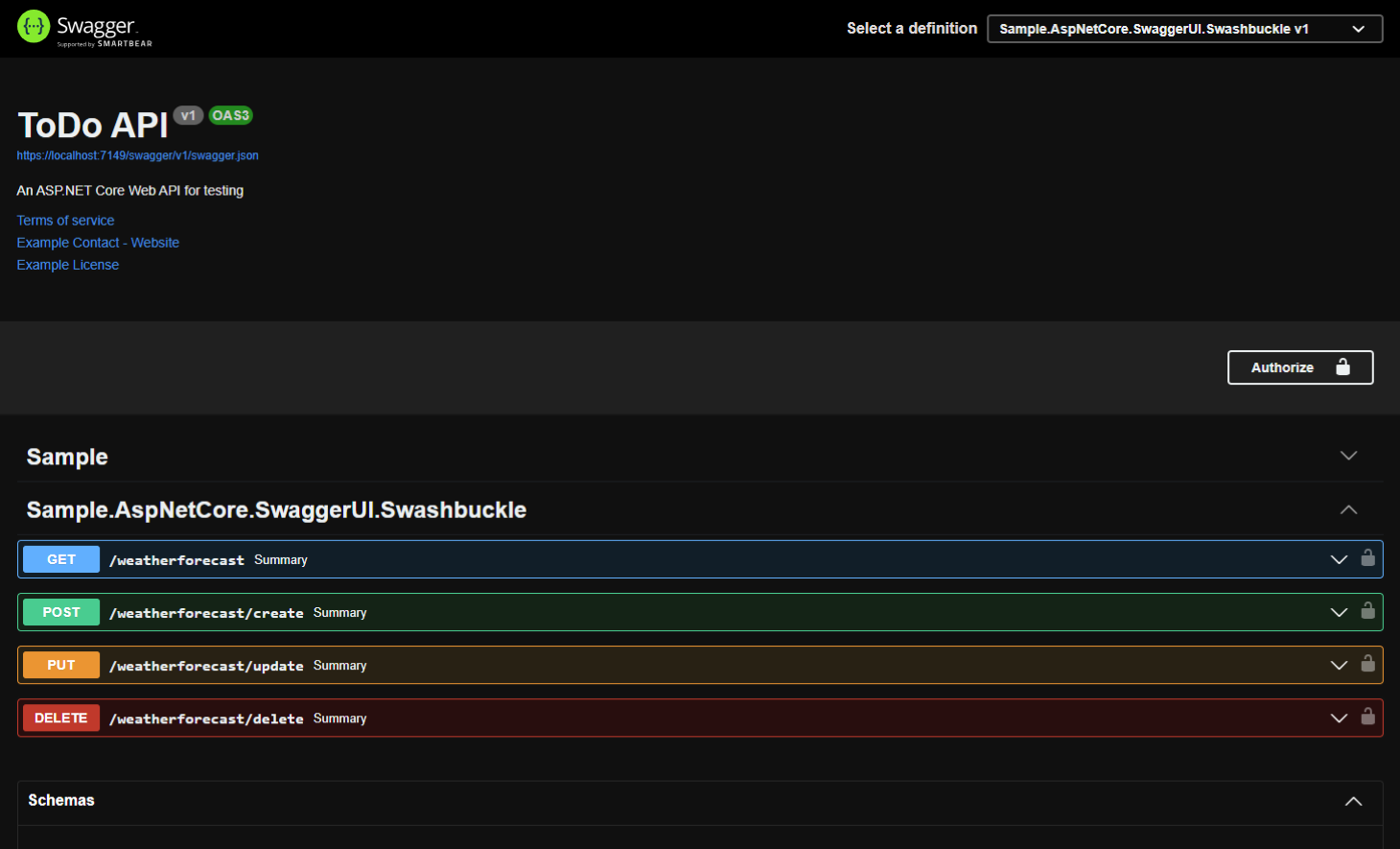This screenshot has width=1400, height=849.
Task: Click the Authorize button
Action: (x=1300, y=367)
